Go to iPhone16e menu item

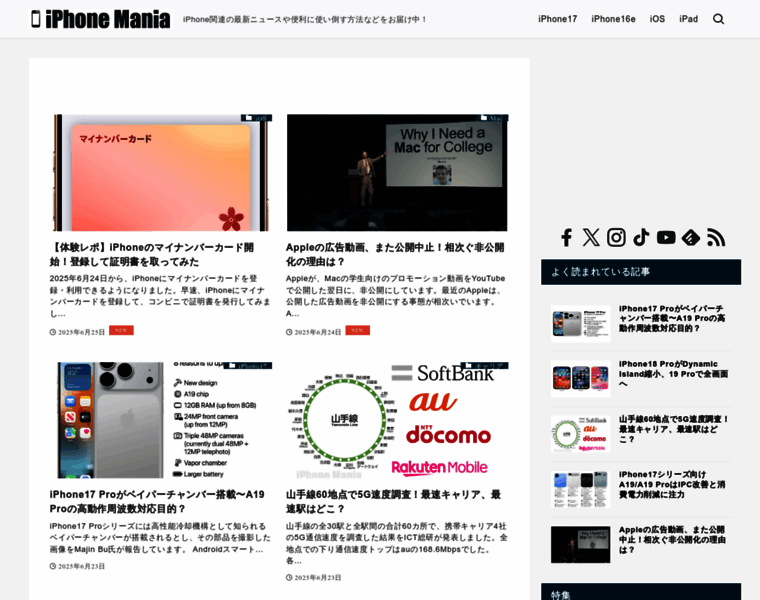(x=613, y=19)
